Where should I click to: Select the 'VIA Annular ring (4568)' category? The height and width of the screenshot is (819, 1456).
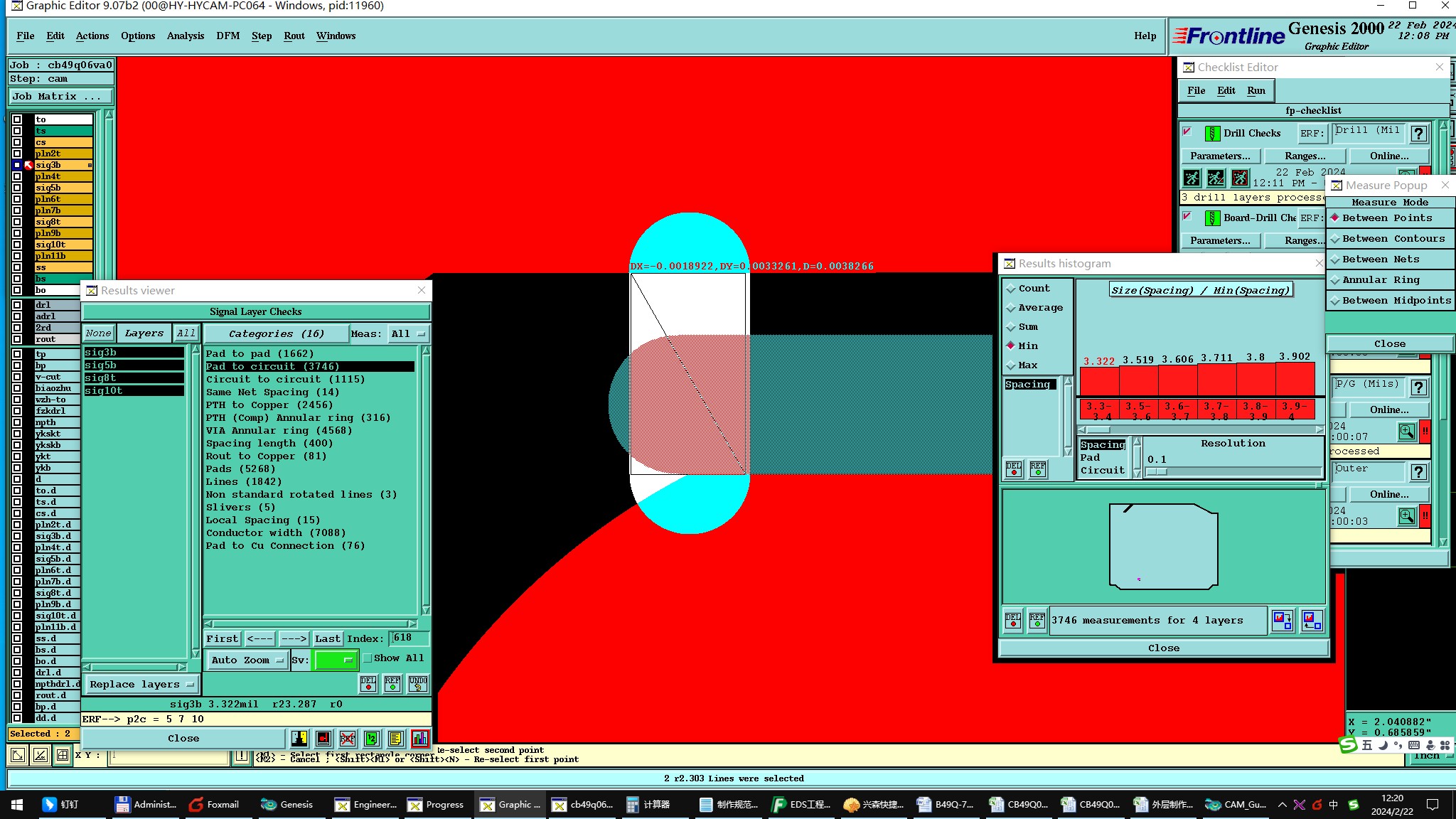pyautogui.click(x=279, y=430)
